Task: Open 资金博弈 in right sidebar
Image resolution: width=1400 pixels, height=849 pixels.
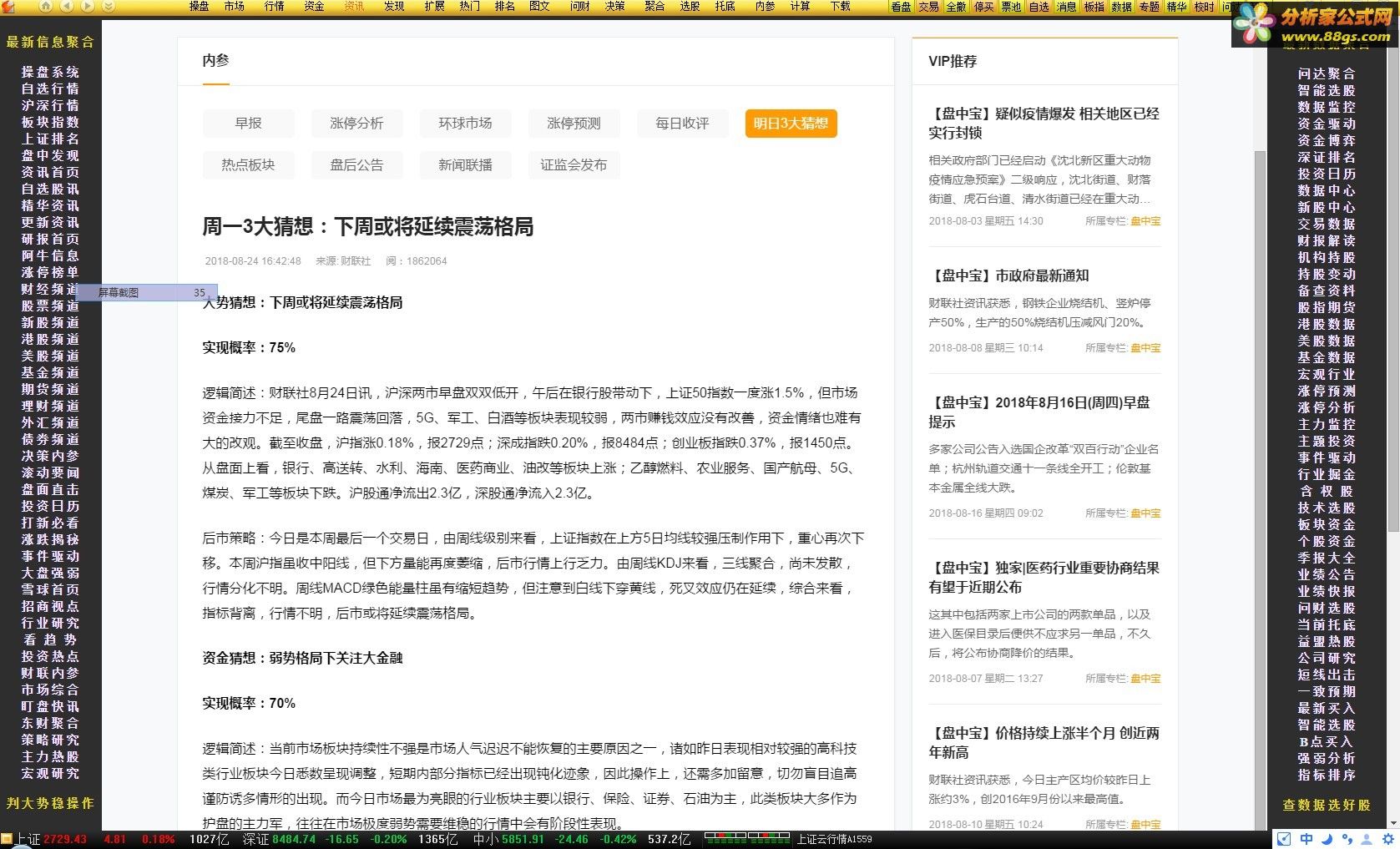Action: pos(1327,140)
